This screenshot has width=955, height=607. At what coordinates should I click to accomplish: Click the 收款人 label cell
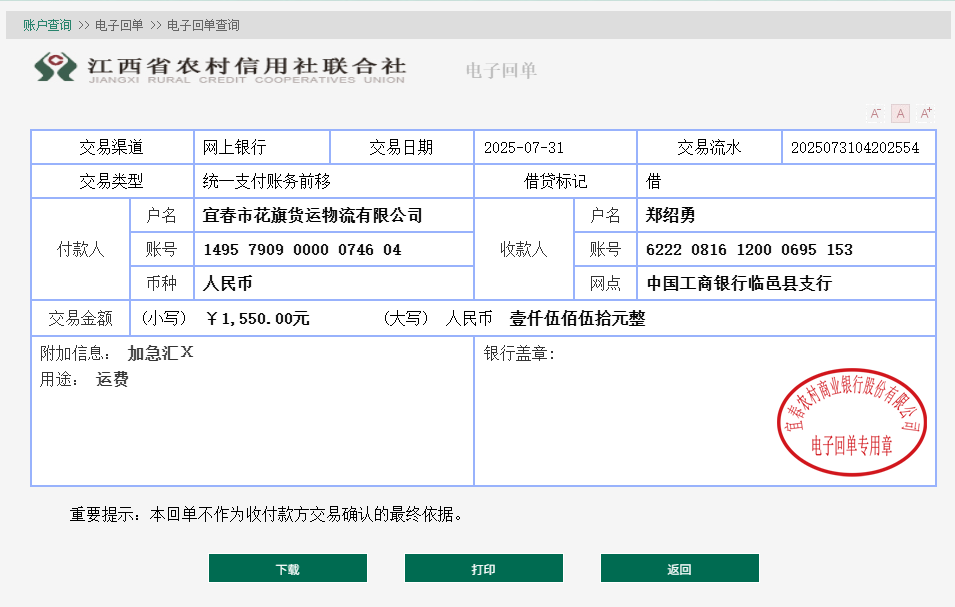tap(524, 249)
